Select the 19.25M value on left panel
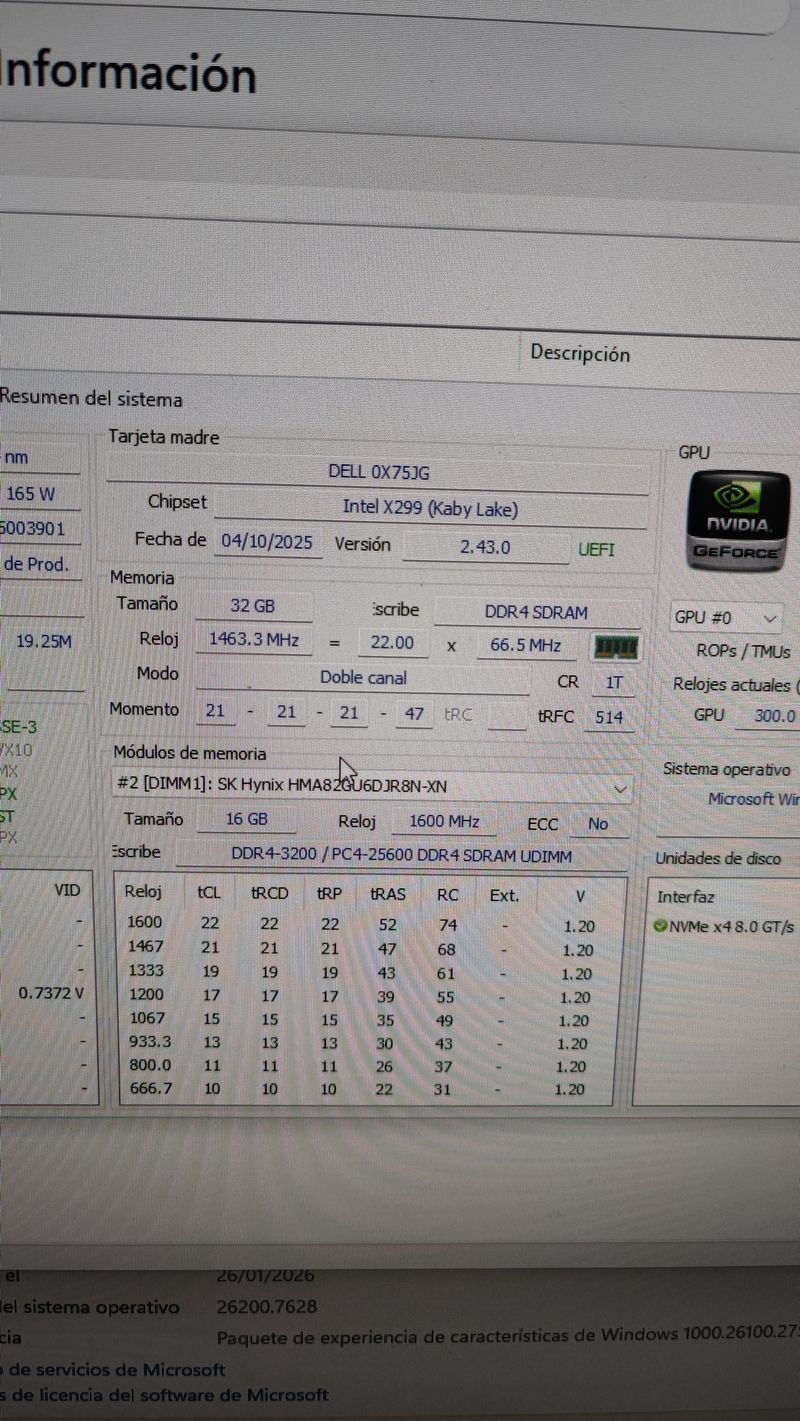The width and height of the screenshot is (800, 1421). point(43,641)
